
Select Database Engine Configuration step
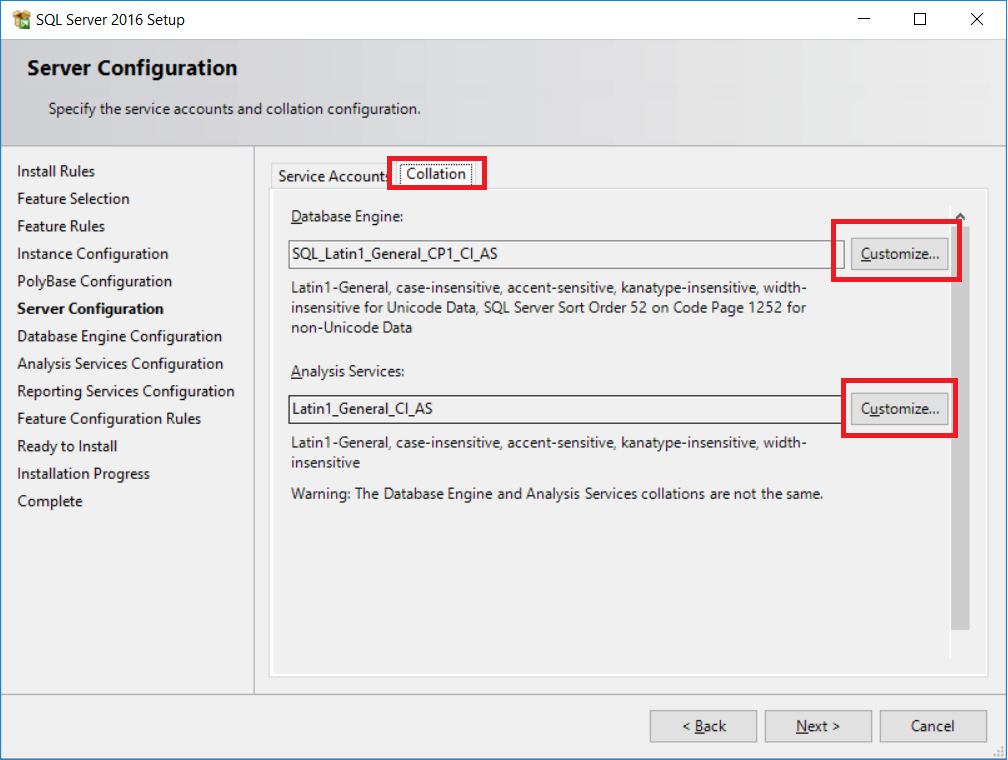120,336
